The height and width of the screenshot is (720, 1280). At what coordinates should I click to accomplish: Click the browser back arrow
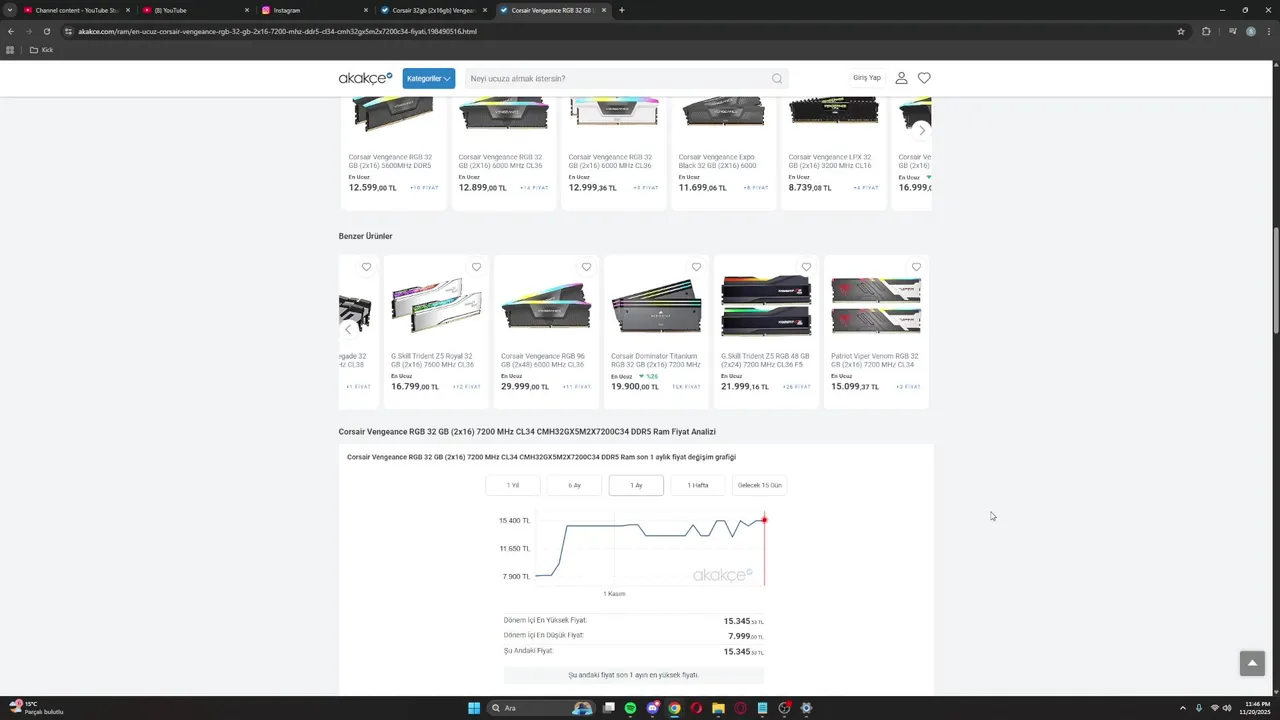11,31
